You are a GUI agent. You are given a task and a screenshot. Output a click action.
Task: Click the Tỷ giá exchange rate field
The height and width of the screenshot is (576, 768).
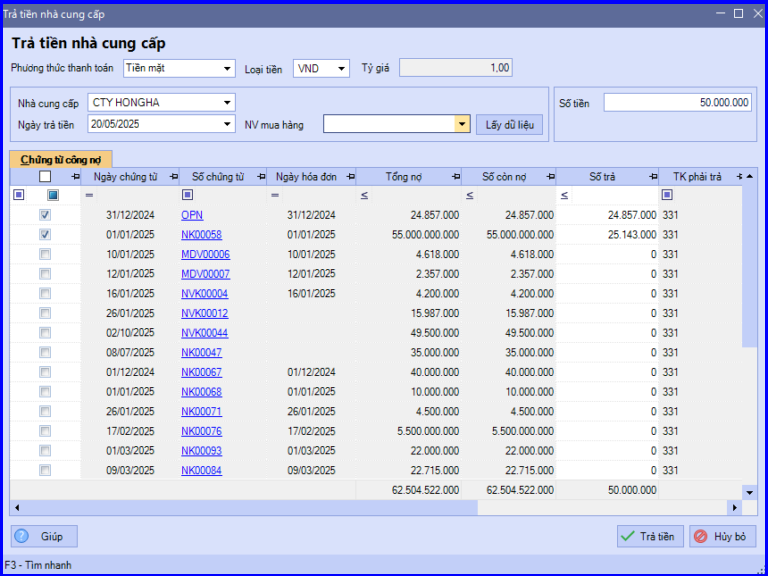(456, 68)
